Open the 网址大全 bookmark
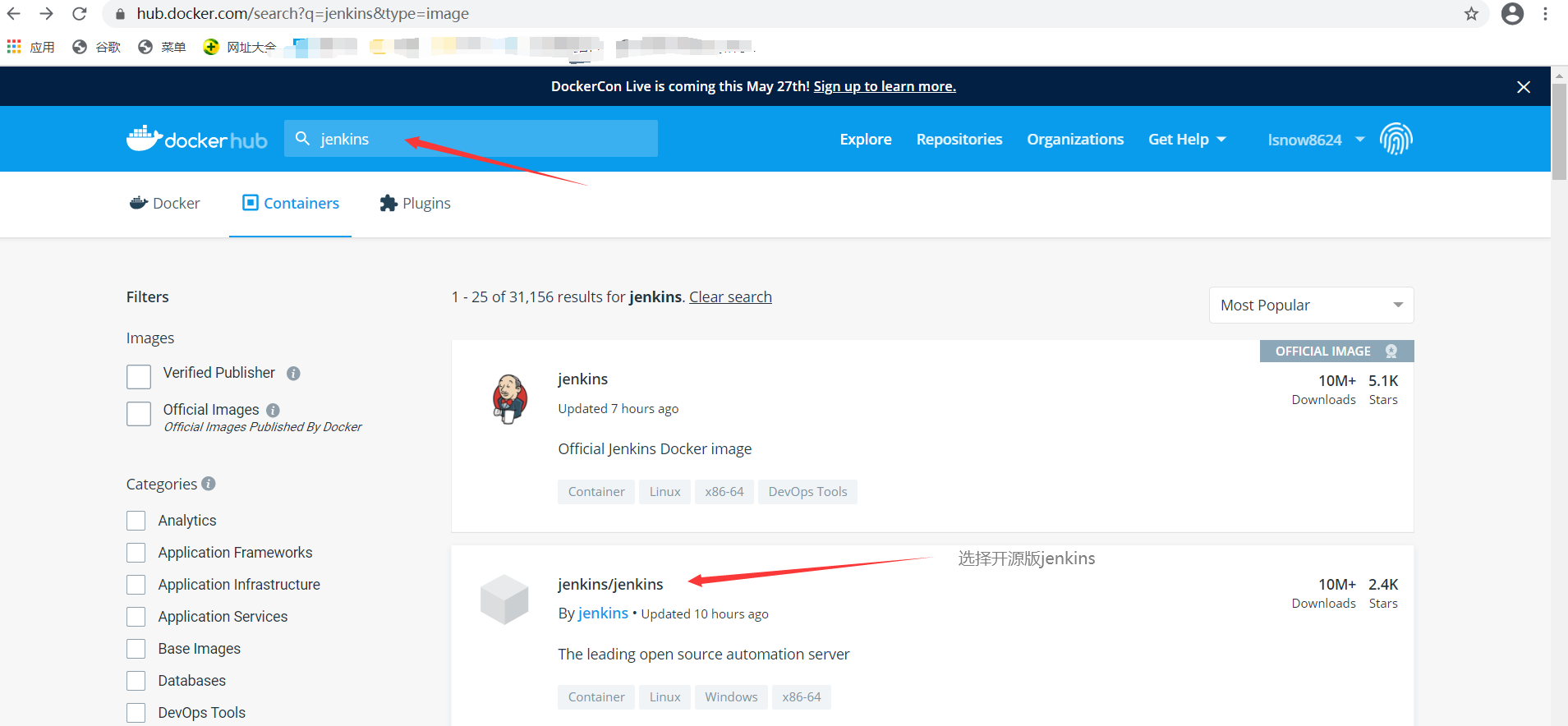1568x726 pixels. (240, 47)
